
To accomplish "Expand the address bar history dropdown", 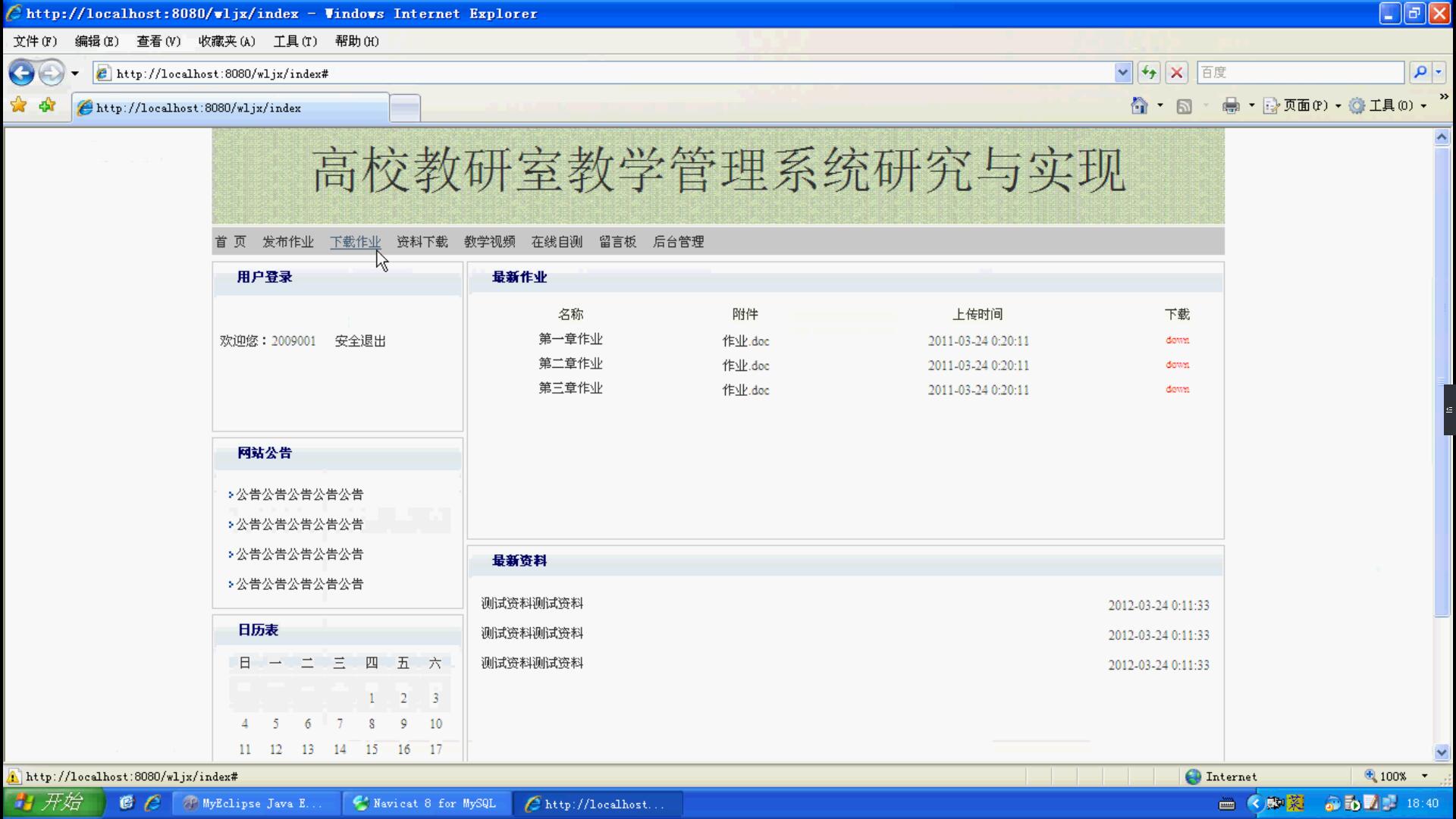I will pos(1123,73).
